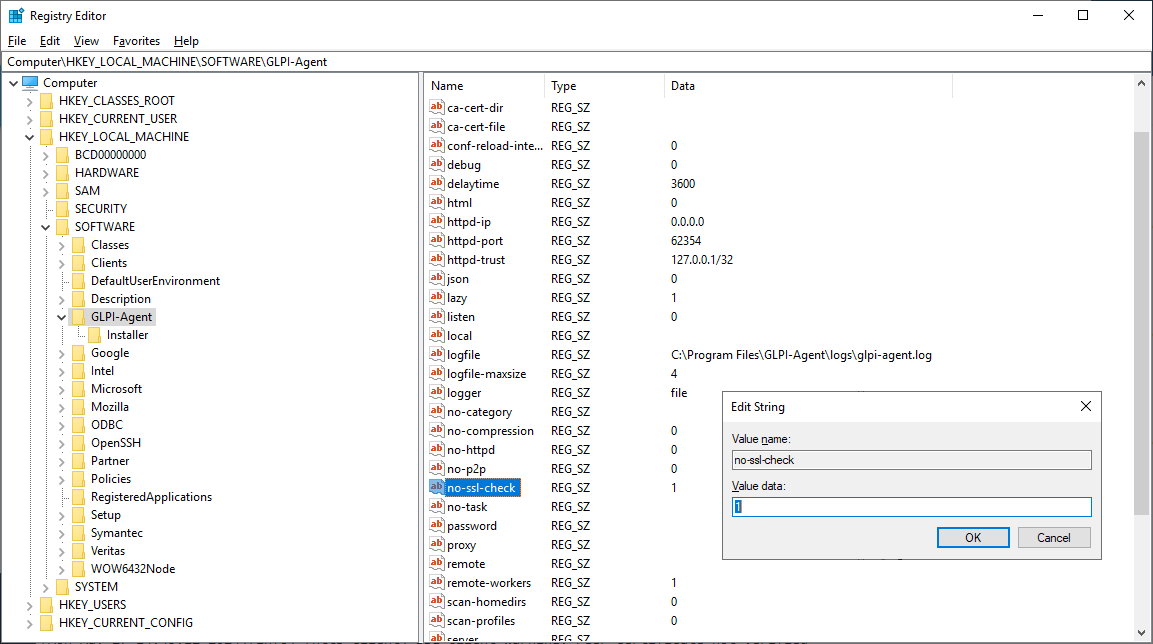Select the HKEY_CURRENT_CONFIG hive
Viewport: 1153px width, 644px height.
tap(126, 623)
